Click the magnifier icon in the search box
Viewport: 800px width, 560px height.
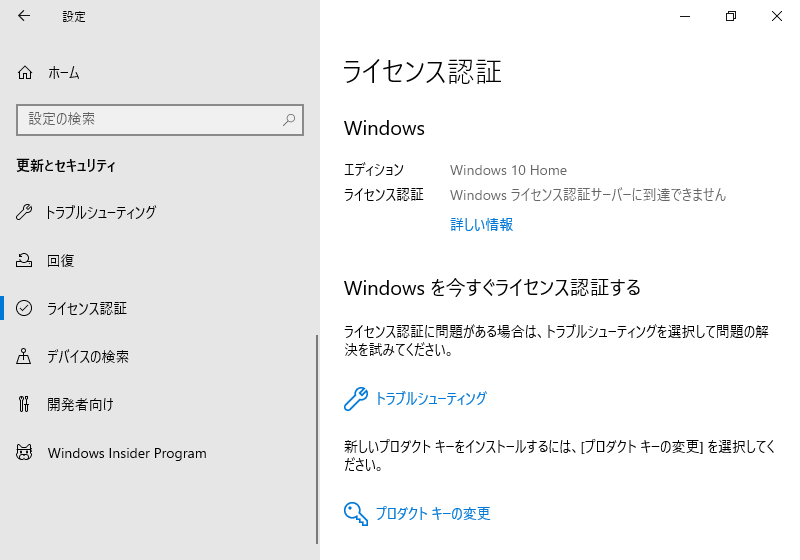tap(289, 120)
